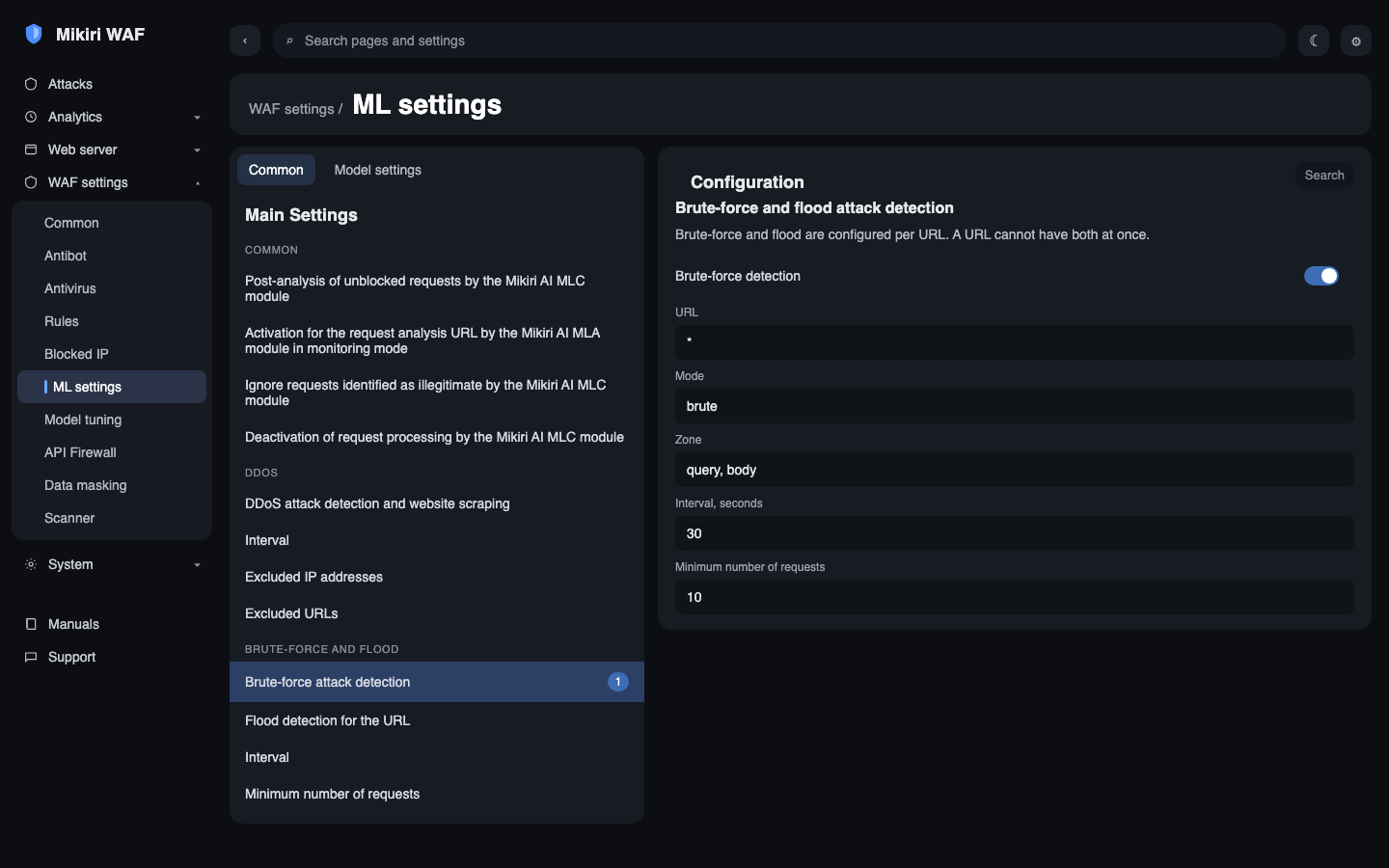This screenshot has height=868, width=1389.
Task: Open Data masking page
Action: [x=112, y=485]
